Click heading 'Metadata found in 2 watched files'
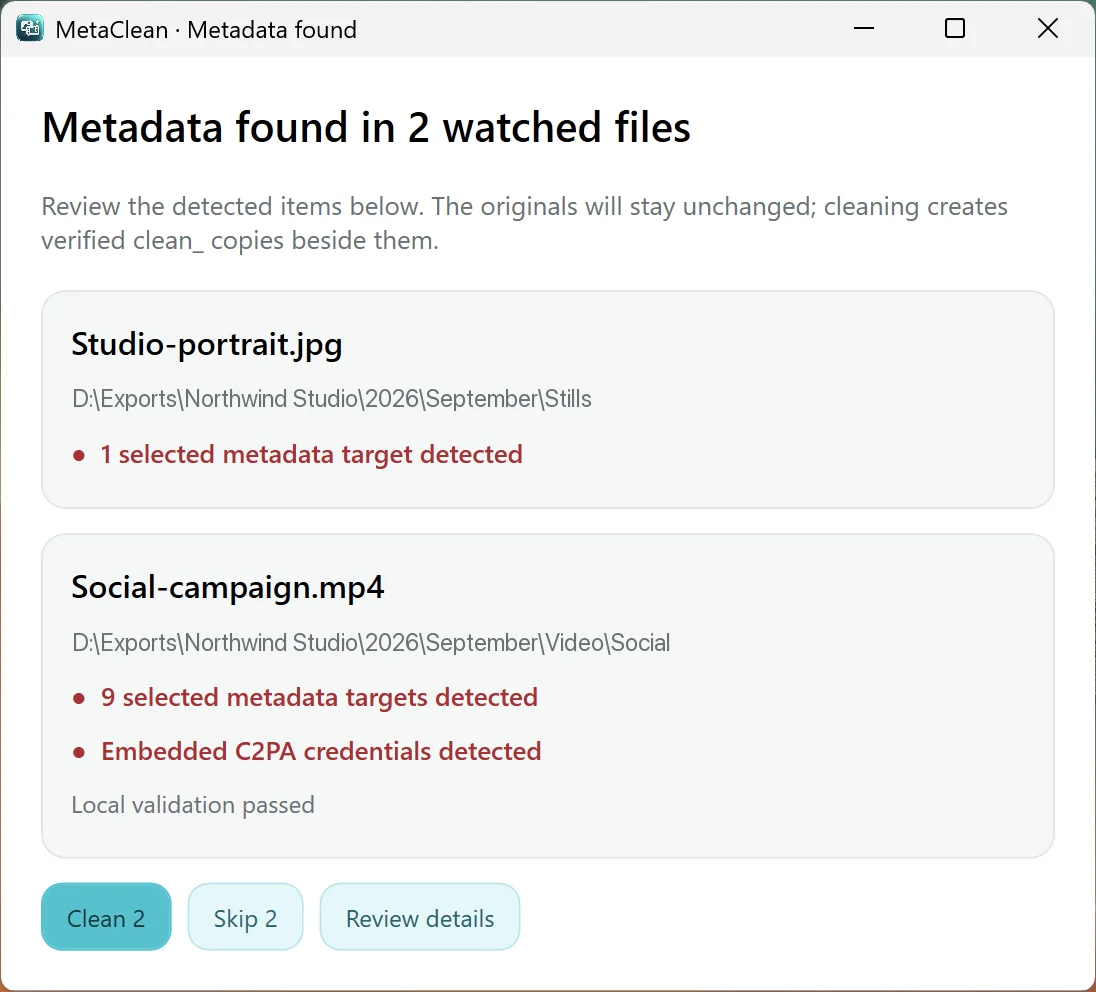The image size is (1096, 992). pos(366,127)
